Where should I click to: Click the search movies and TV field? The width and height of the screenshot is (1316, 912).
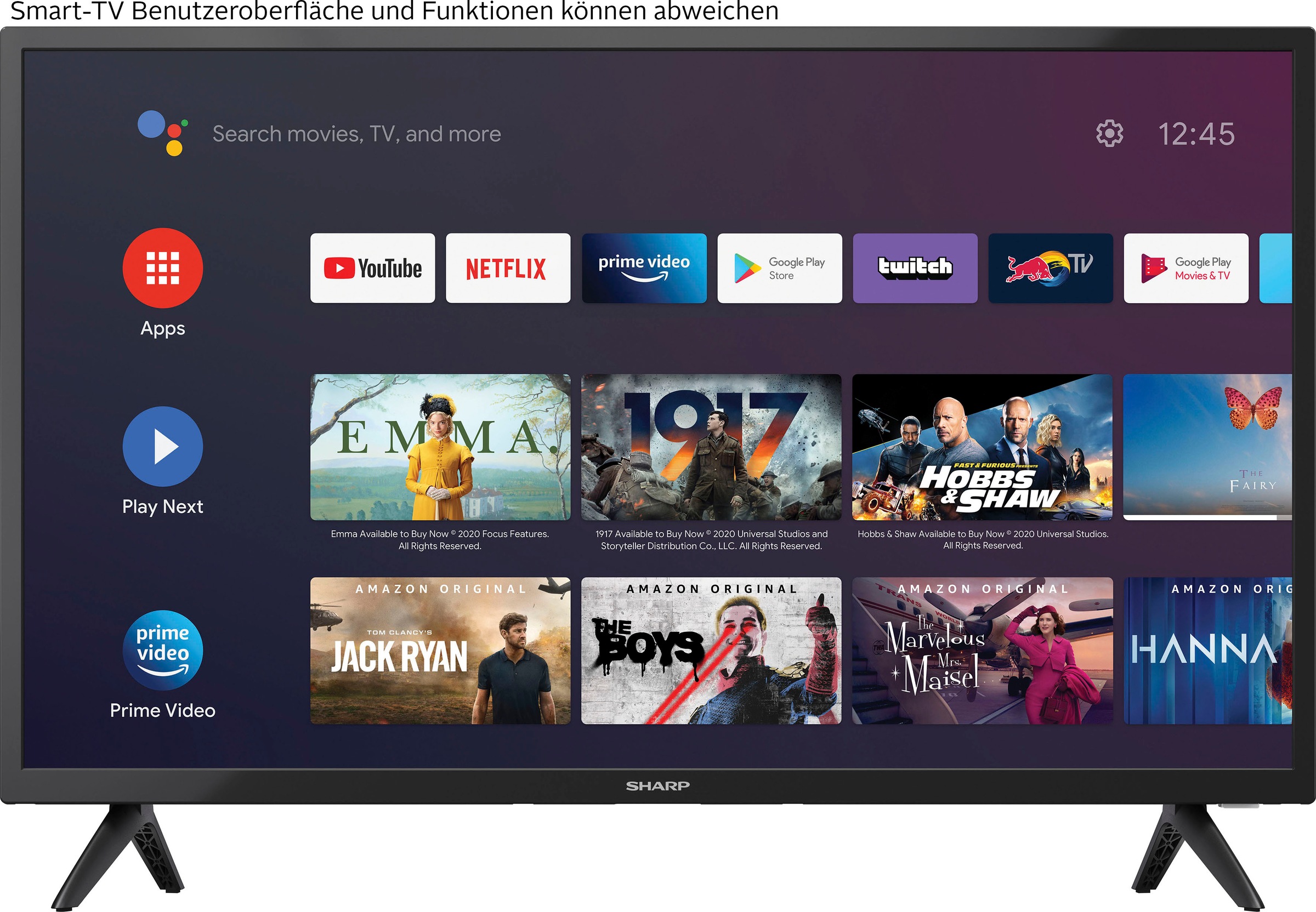[357, 134]
